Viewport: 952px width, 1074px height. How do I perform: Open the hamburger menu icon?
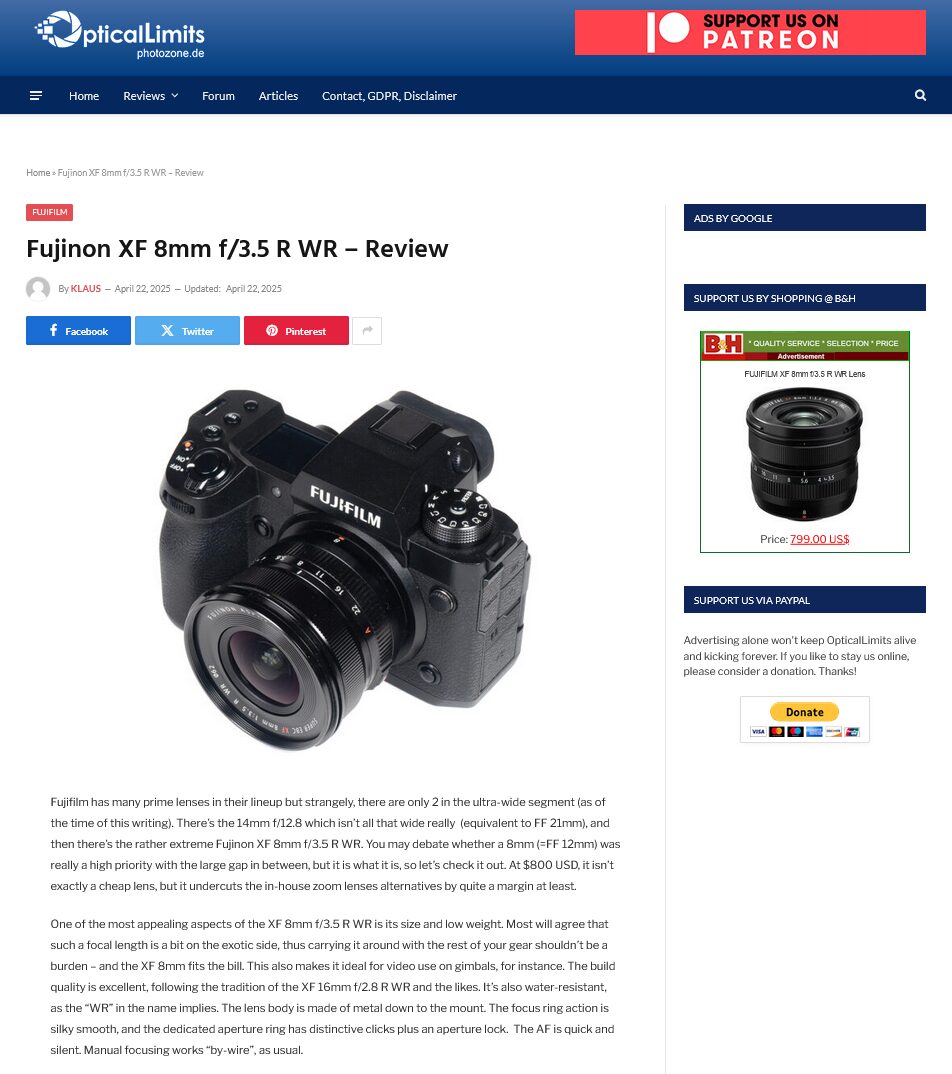pos(36,96)
